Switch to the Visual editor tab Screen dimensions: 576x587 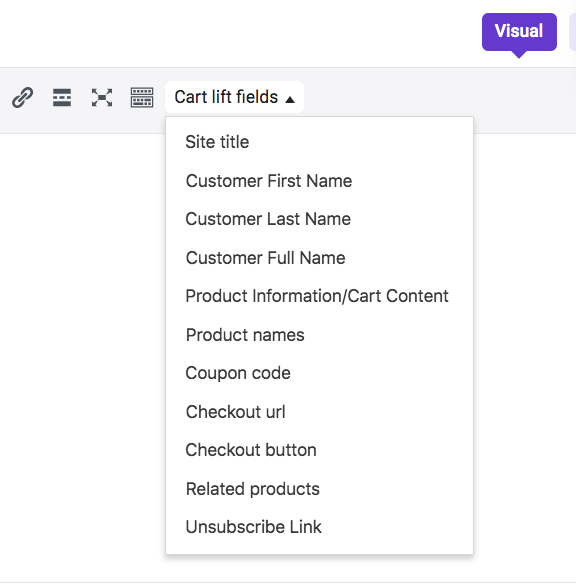click(519, 32)
